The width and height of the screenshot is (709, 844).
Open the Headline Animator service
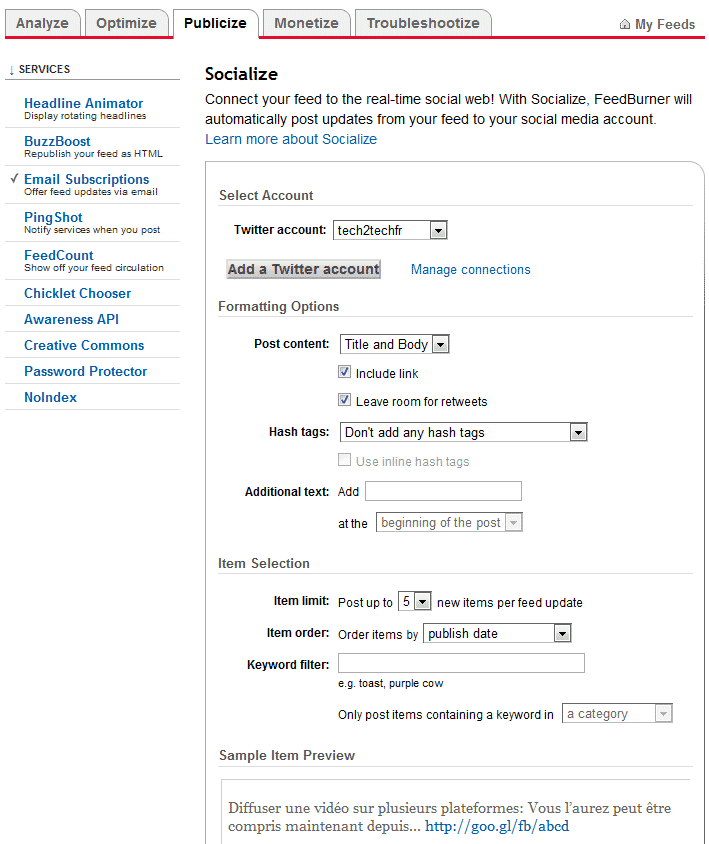(x=83, y=103)
